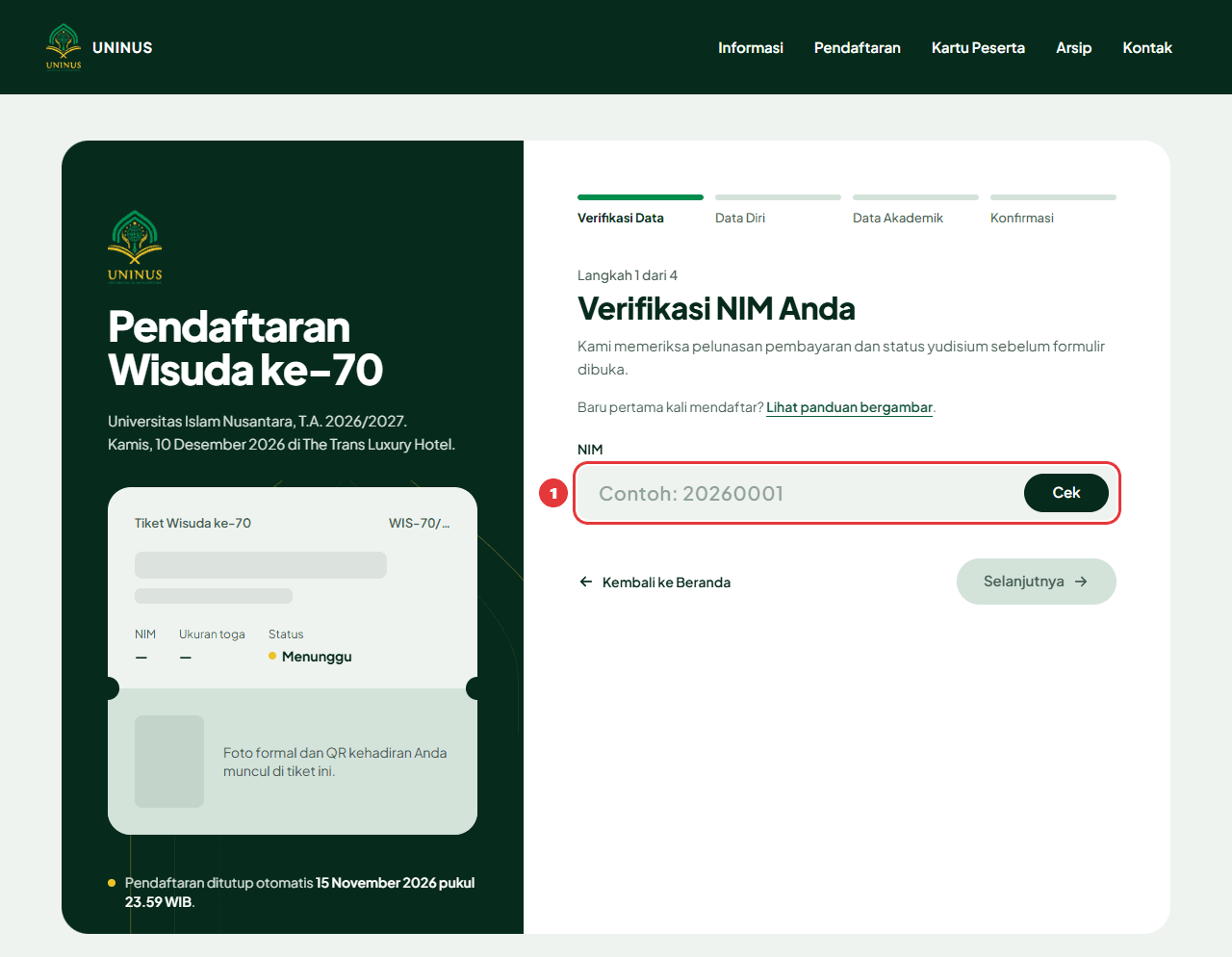Click the Pendaftaran Wisuda ke-70 heading
The image size is (1232, 957).
pos(245,349)
